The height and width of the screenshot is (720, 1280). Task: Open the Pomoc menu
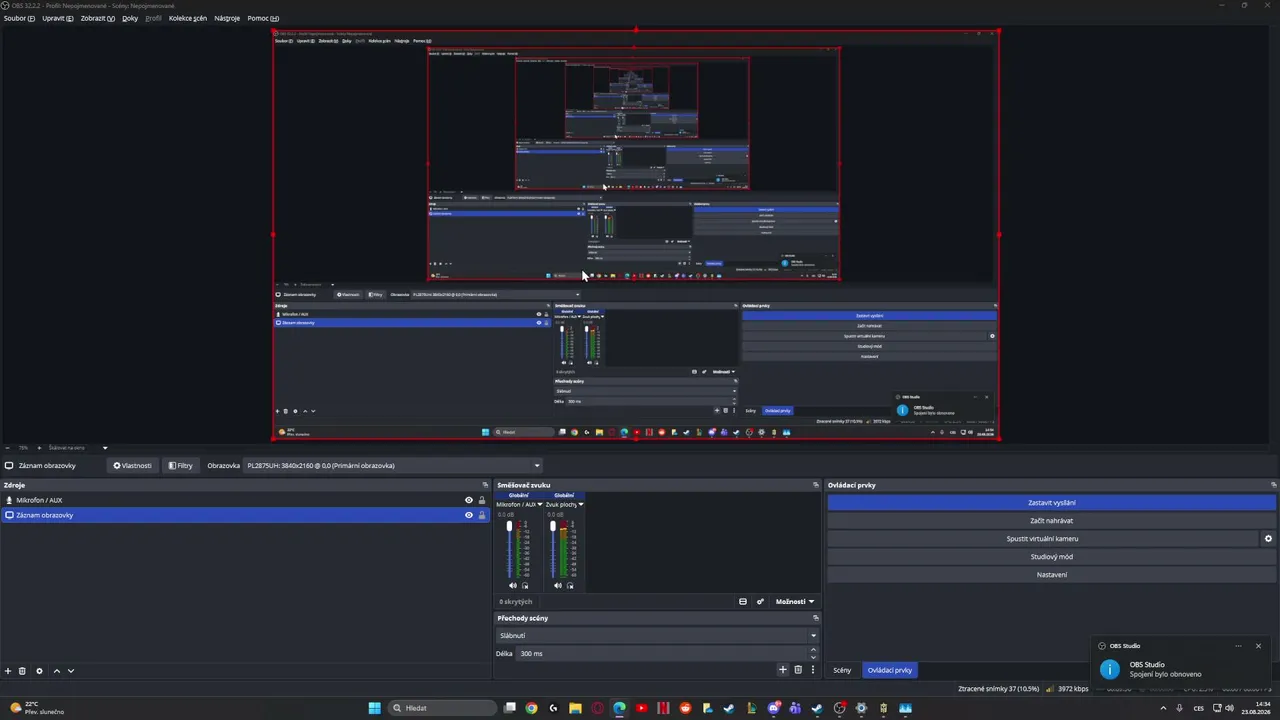pos(263,18)
